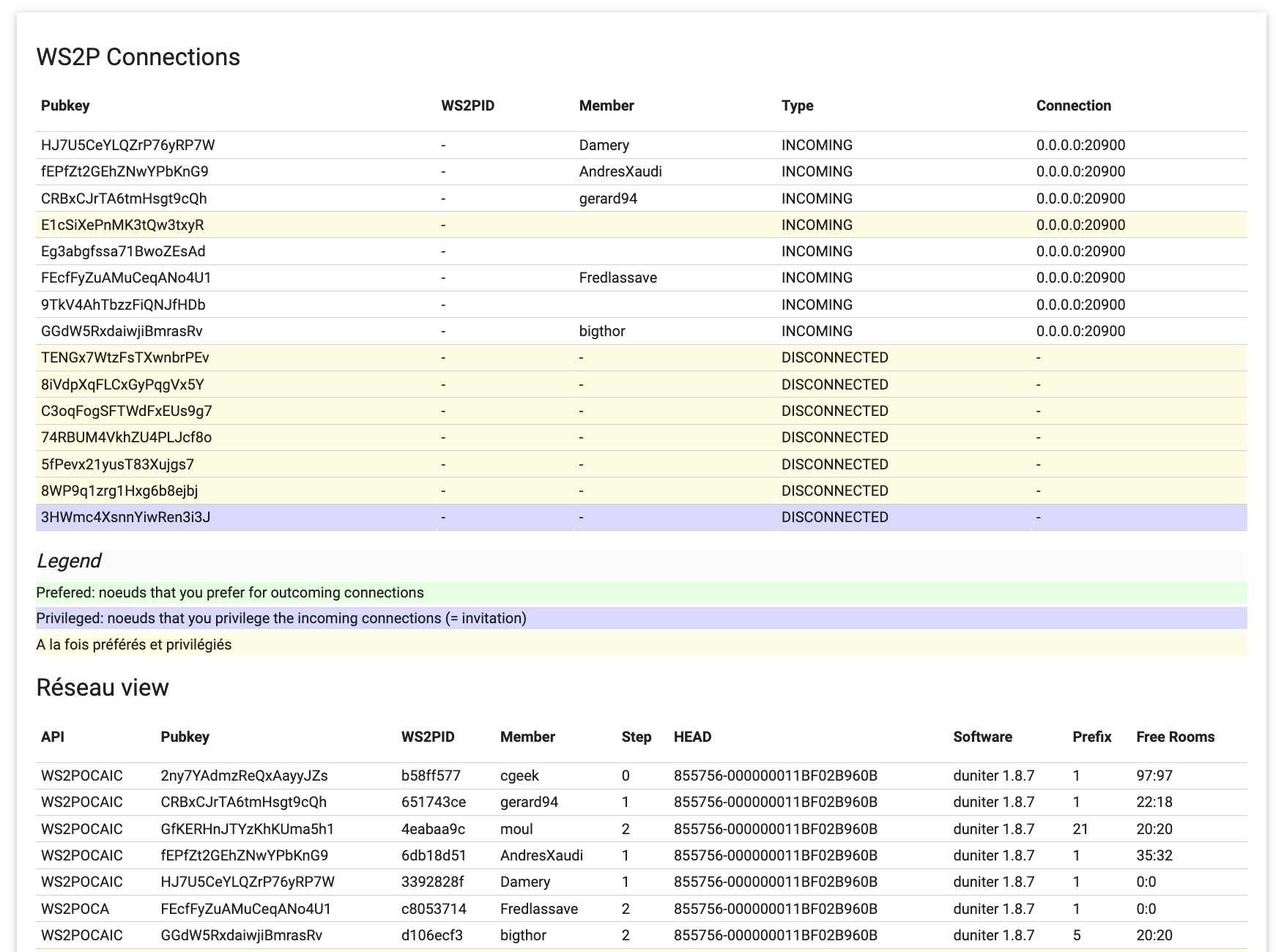Click duniter 1.8.7 in moul row
The width and height of the screenshot is (1276, 952).
pos(993,829)
